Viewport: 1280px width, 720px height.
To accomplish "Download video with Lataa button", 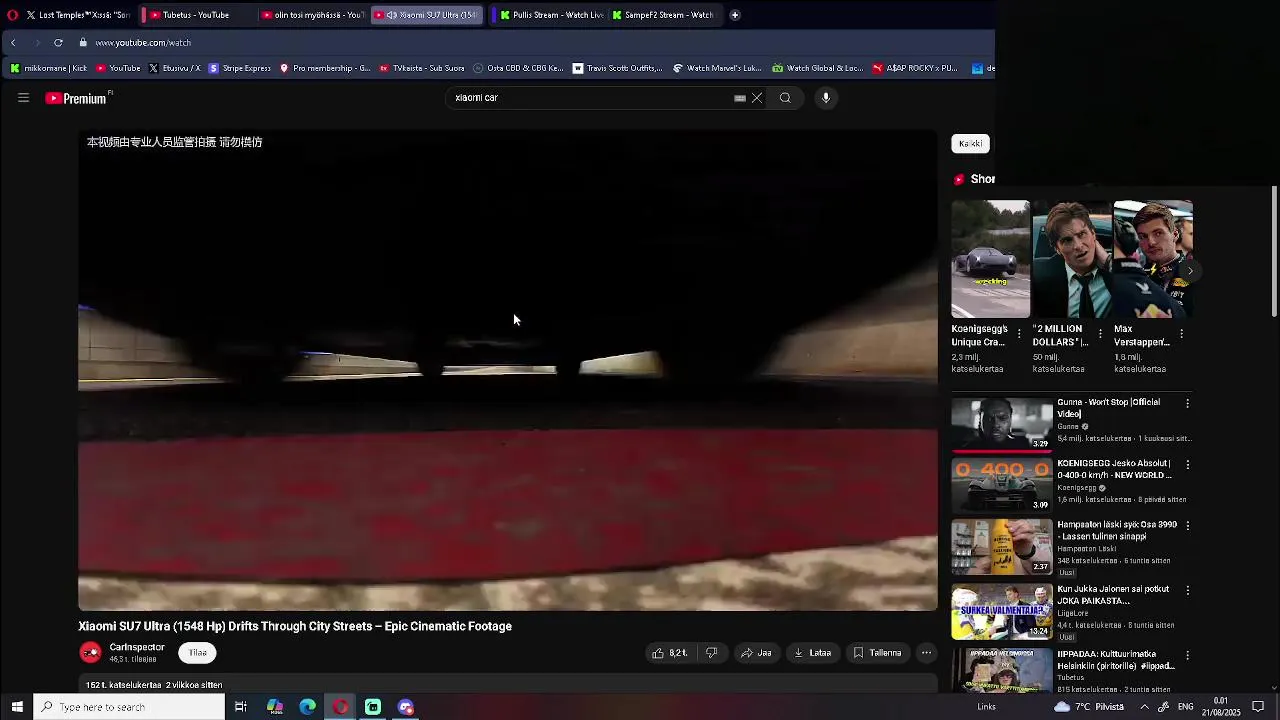I will pos(813,653).
